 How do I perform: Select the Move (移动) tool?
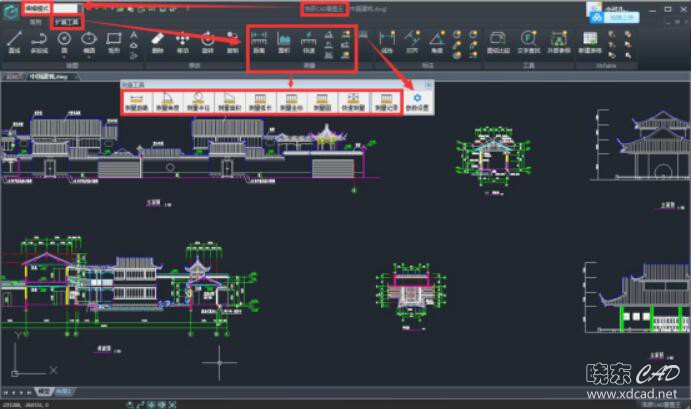click(x=182, y=42)
